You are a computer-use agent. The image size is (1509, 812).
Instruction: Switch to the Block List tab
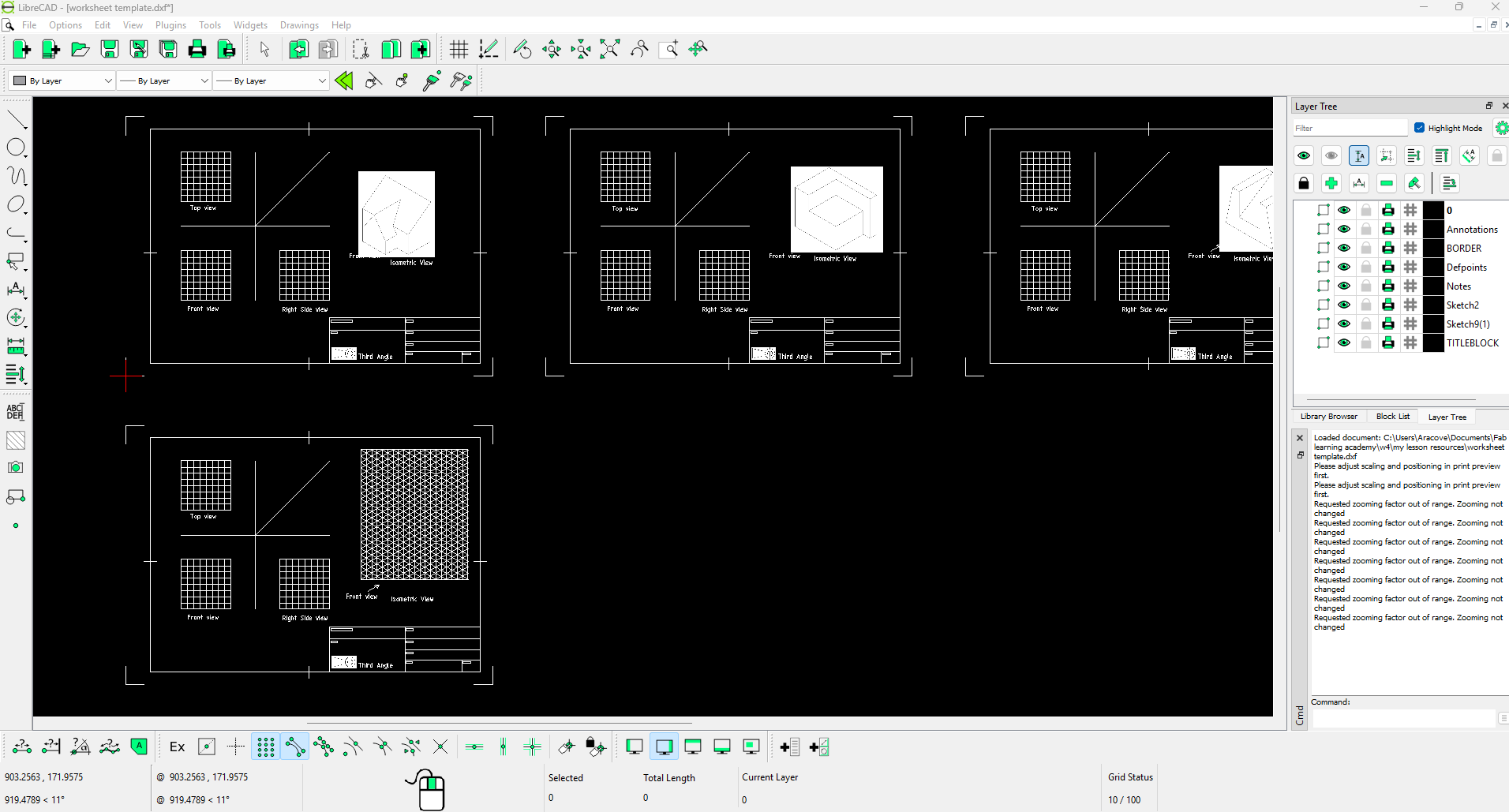pos(1392,417)
